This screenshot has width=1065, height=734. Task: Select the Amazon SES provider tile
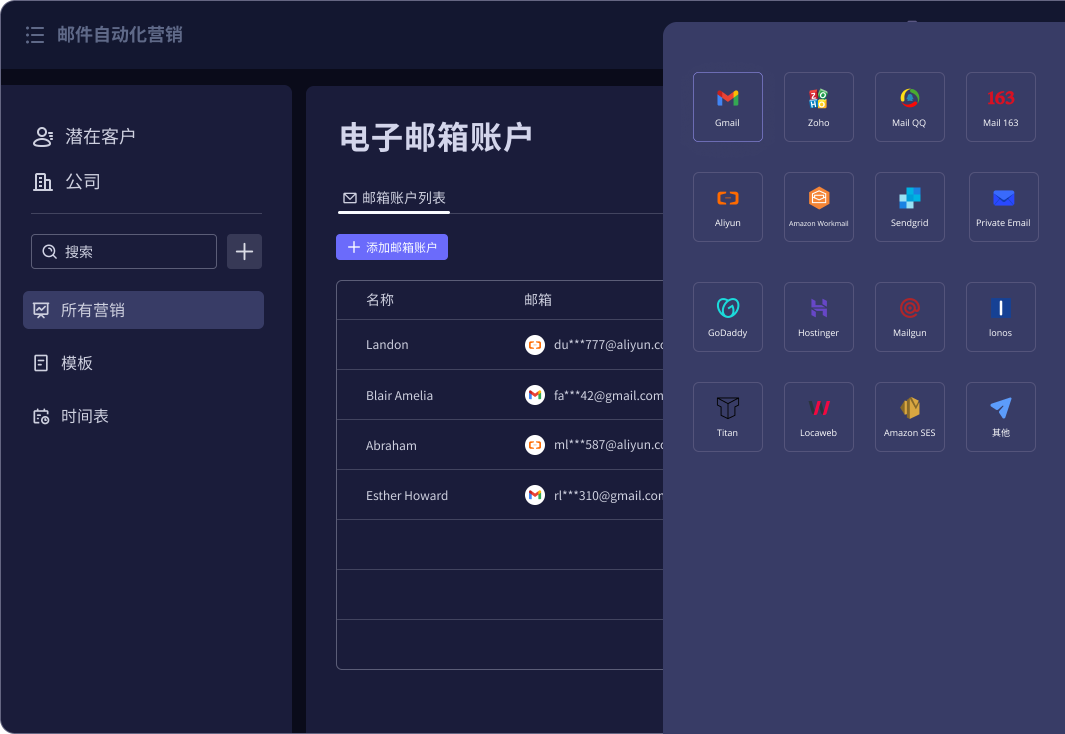[x=909, y=416]
